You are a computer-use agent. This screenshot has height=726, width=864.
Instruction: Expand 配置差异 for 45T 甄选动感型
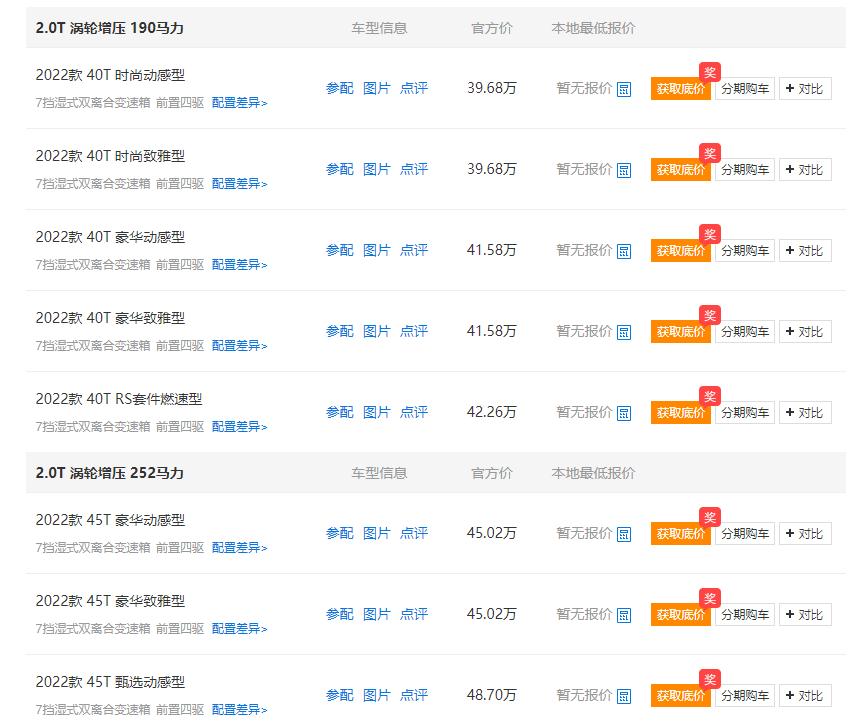point(239,710)
